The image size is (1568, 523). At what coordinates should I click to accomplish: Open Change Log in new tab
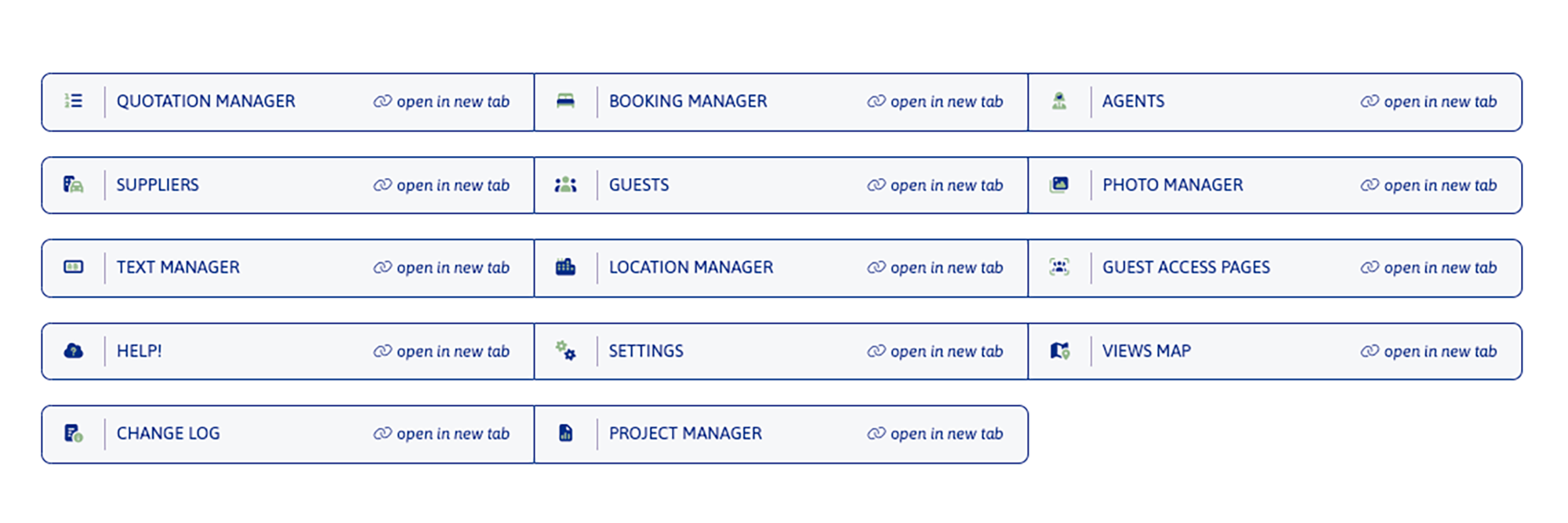(441, 434)
